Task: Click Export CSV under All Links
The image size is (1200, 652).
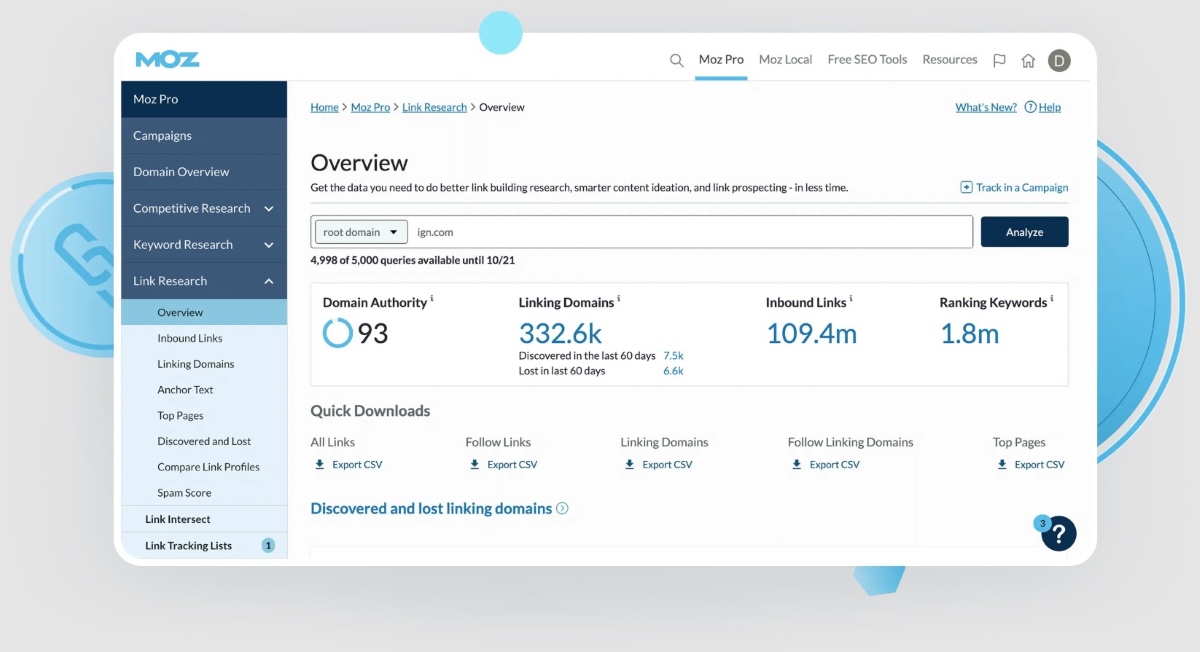Action: pos(357,464)
